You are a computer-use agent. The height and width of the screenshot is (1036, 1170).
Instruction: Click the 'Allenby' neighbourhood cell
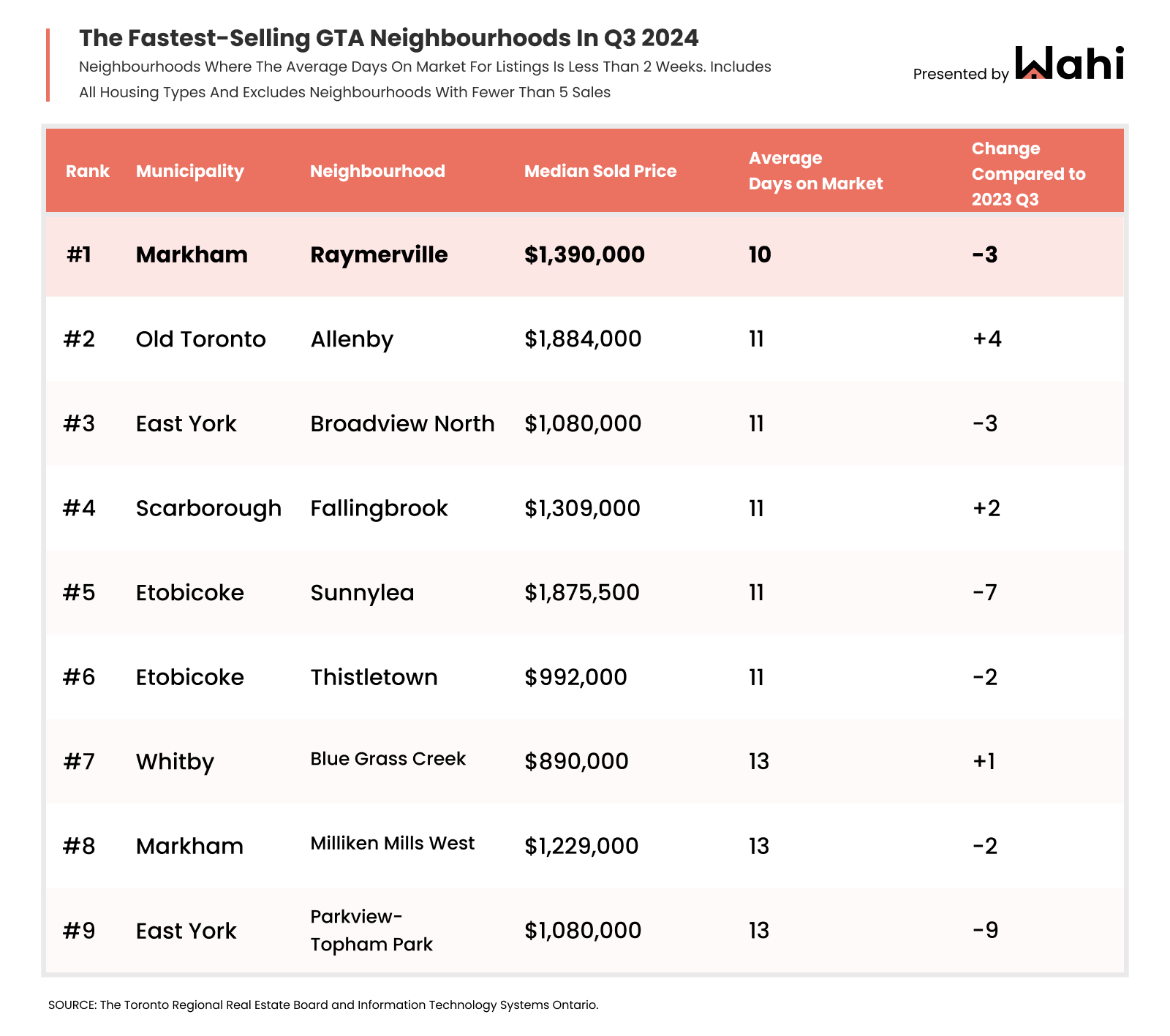pos(352,339)
